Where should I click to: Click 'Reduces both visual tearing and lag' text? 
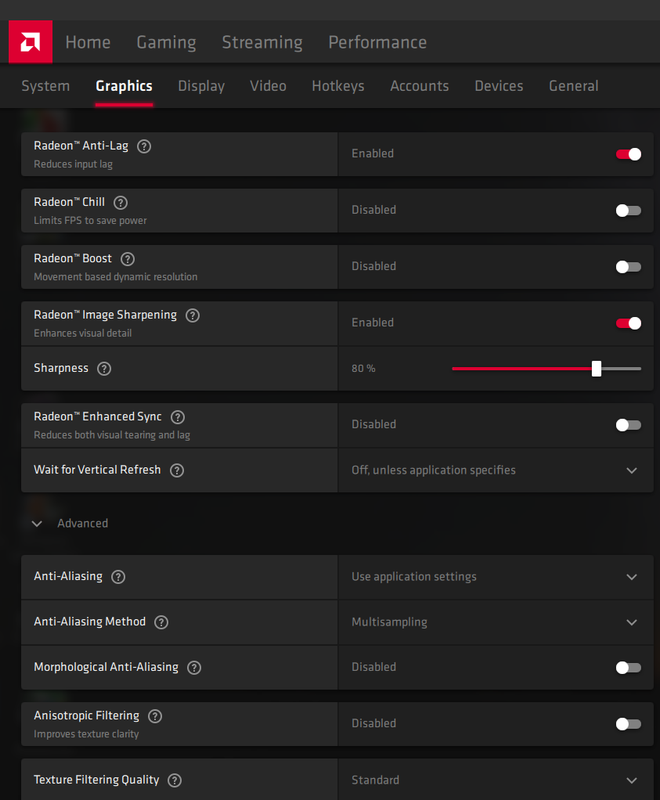(112, 435)
